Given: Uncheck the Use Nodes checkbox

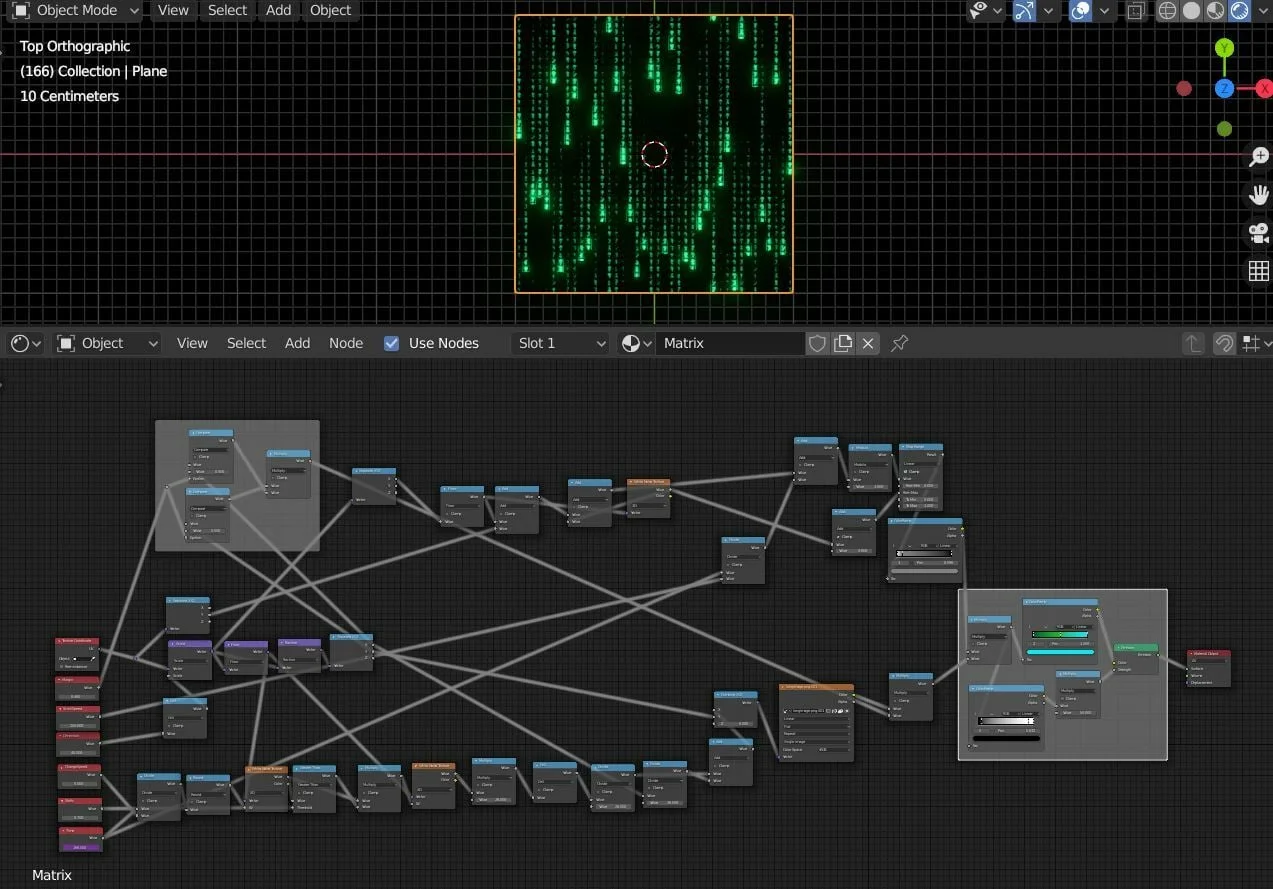Looking at the screenshot, I should point(392,343).
